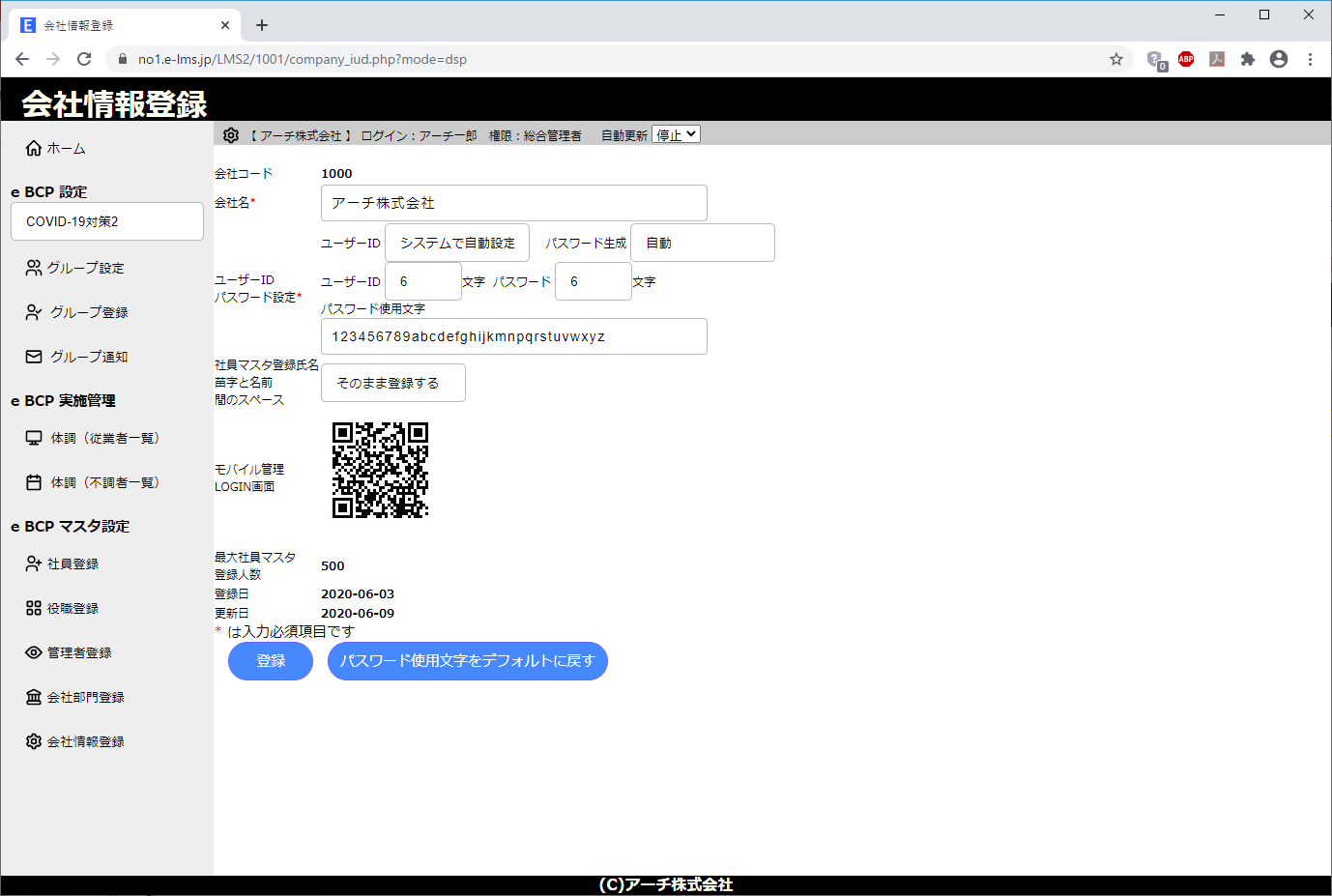The width and height of the screenshot is (1332, 896).
Task: Open the 自動更新 dropdown showing 停止
Action: [676, 135]
